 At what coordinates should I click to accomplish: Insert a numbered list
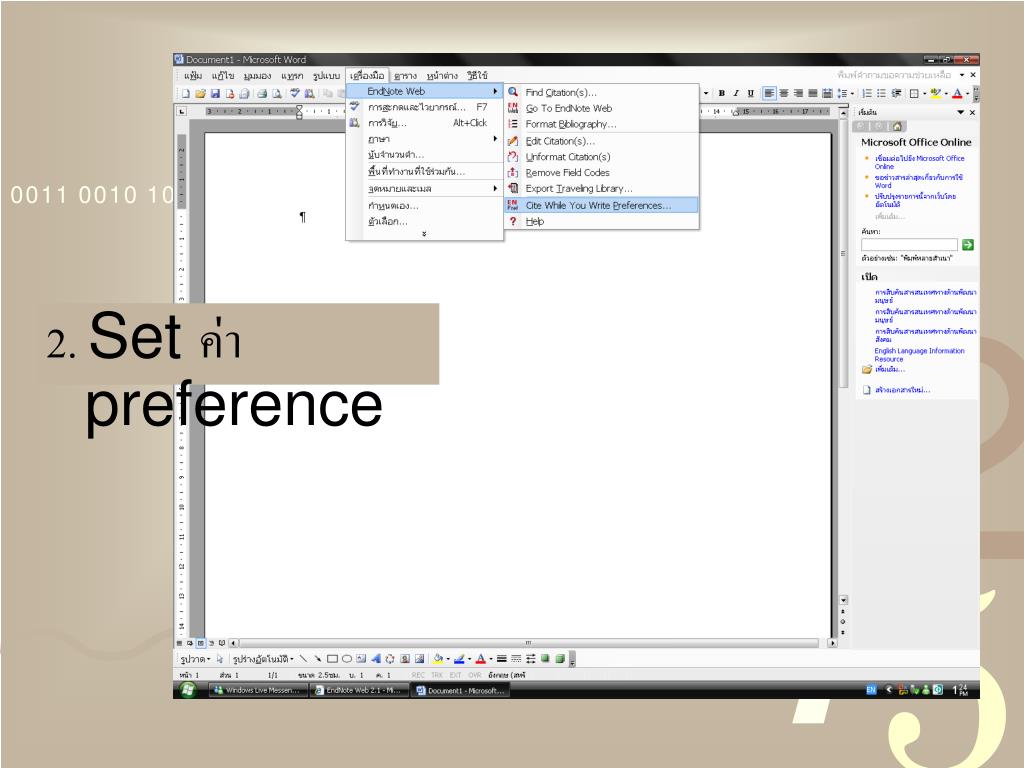867,93
